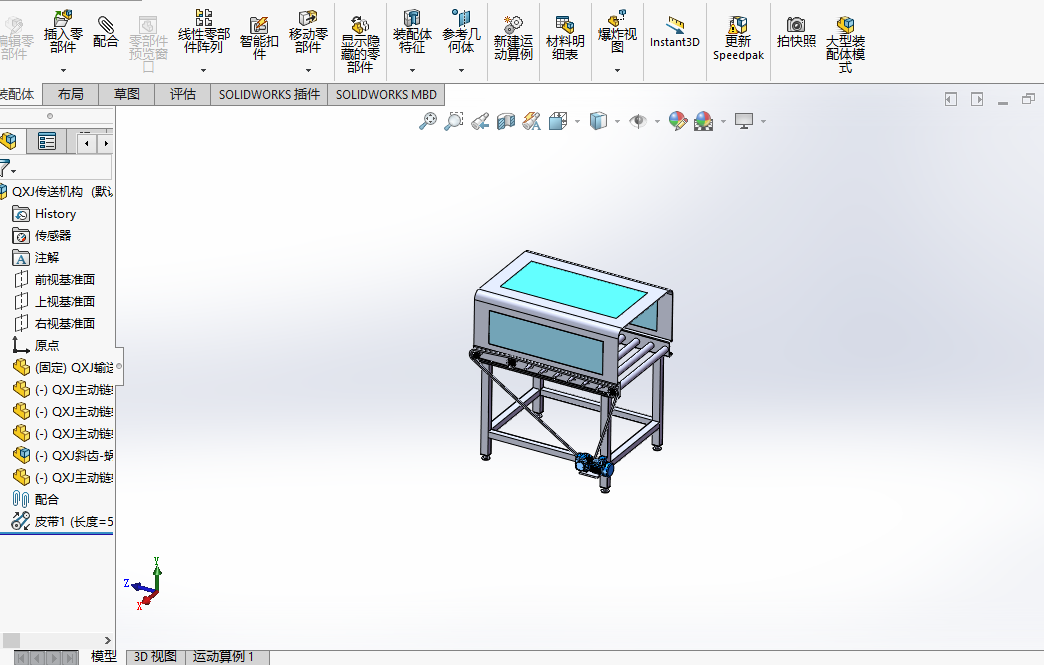This screenshot has width=1044, height=665.
Task: Select Model (模型) bottom tab
Action: [x=104, y=657]
